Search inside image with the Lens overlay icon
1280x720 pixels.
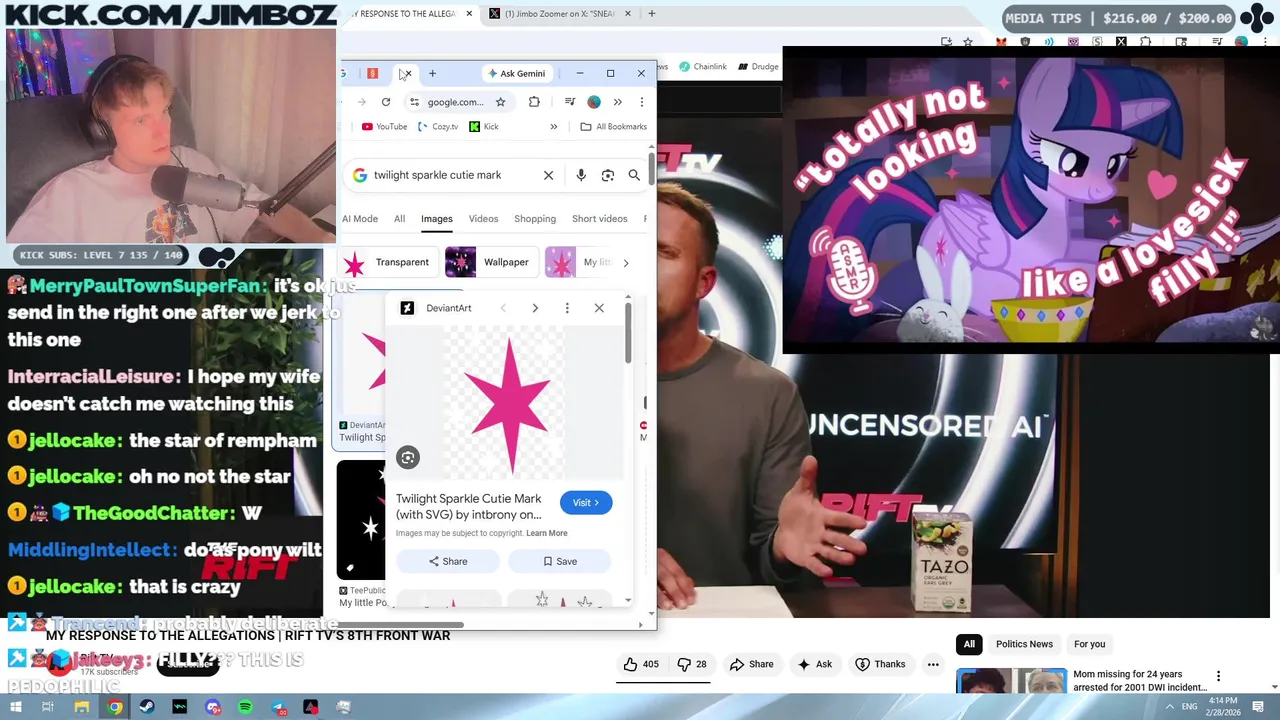tap(407, 458)
